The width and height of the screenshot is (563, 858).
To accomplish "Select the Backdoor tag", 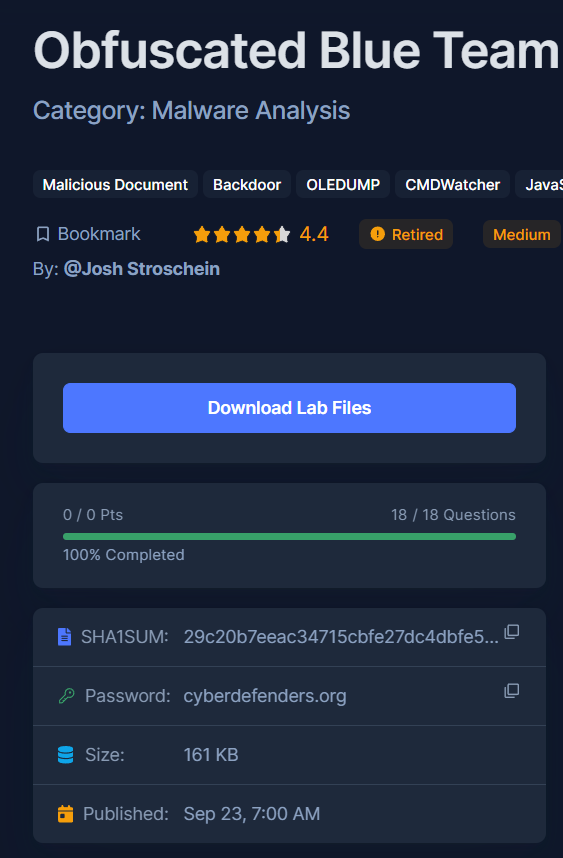I will pos(247,184).
